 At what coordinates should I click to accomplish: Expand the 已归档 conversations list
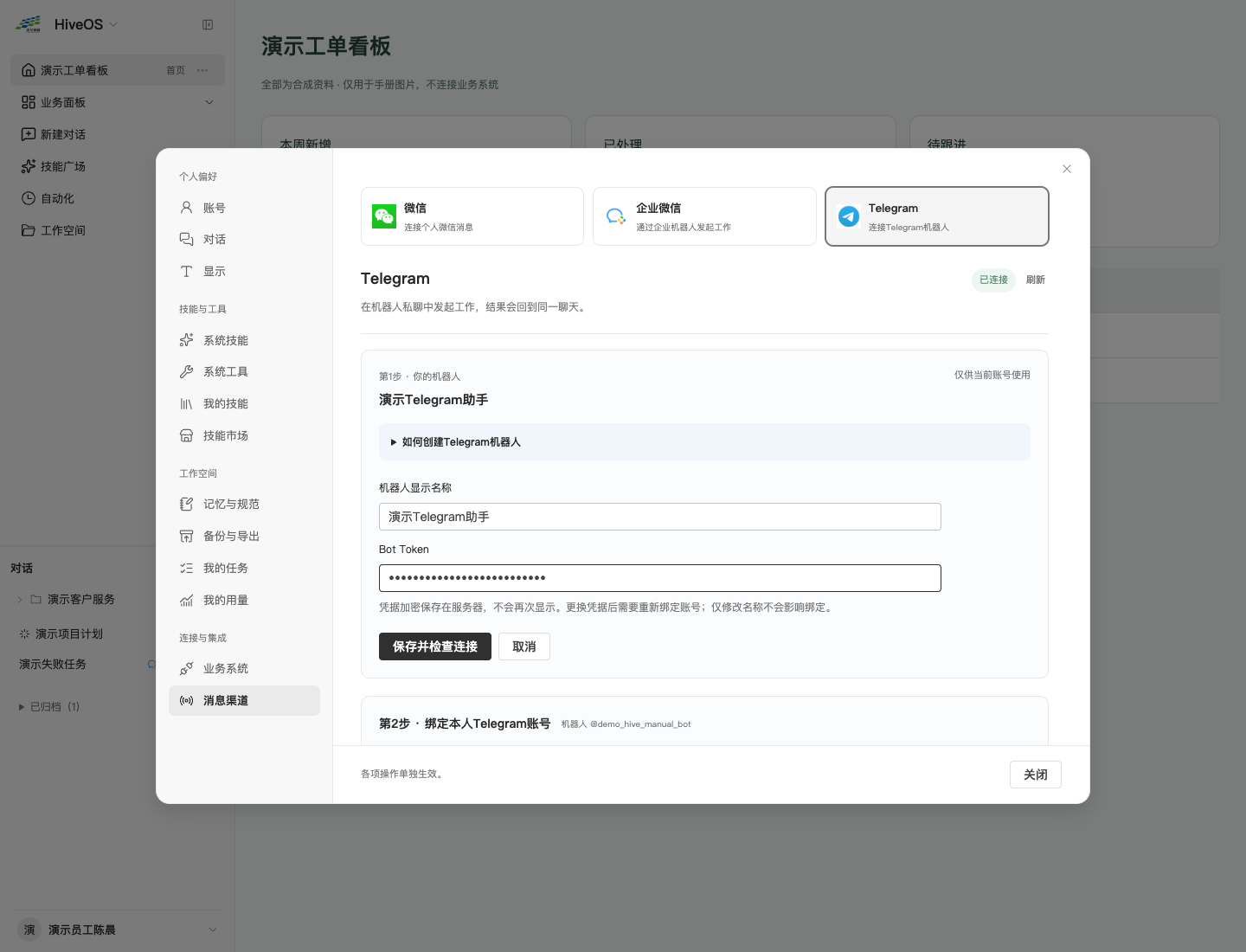(49, 706)
